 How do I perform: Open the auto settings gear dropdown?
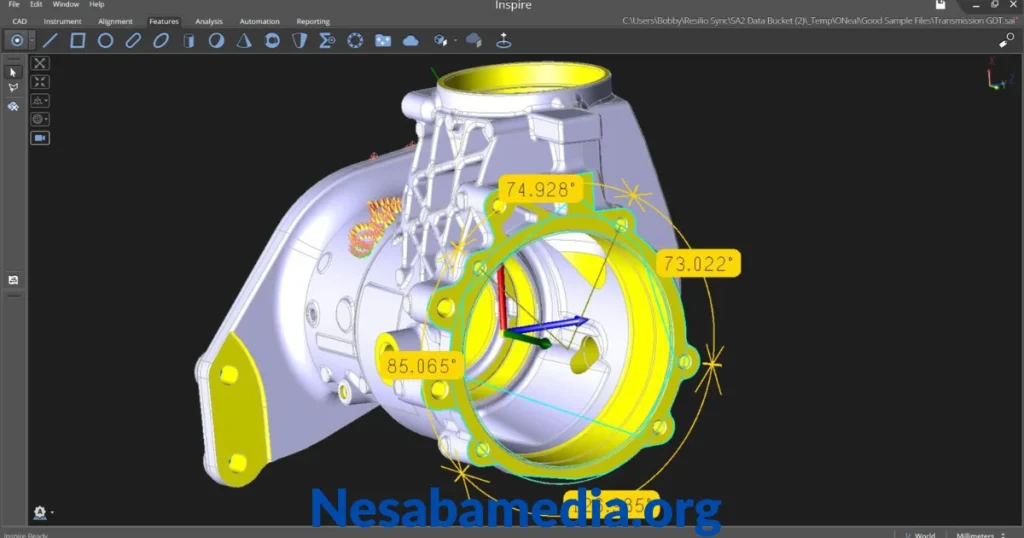[x=42, y=513]
